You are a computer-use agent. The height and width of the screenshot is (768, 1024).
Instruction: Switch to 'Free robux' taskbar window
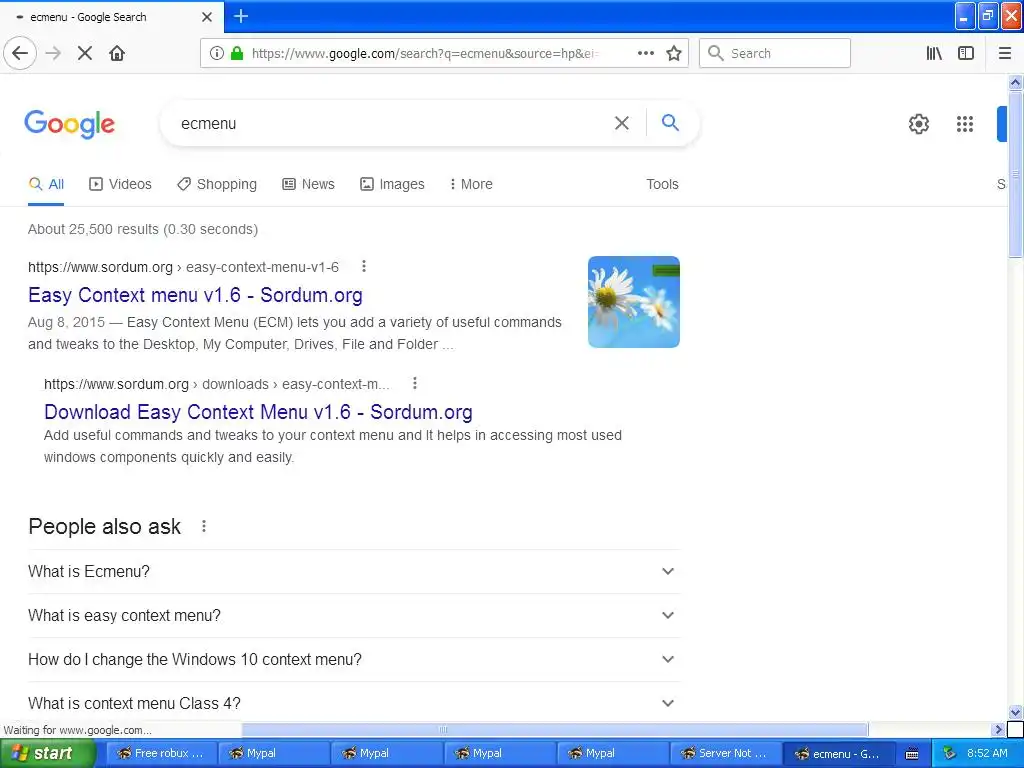[x=161, y=754]
